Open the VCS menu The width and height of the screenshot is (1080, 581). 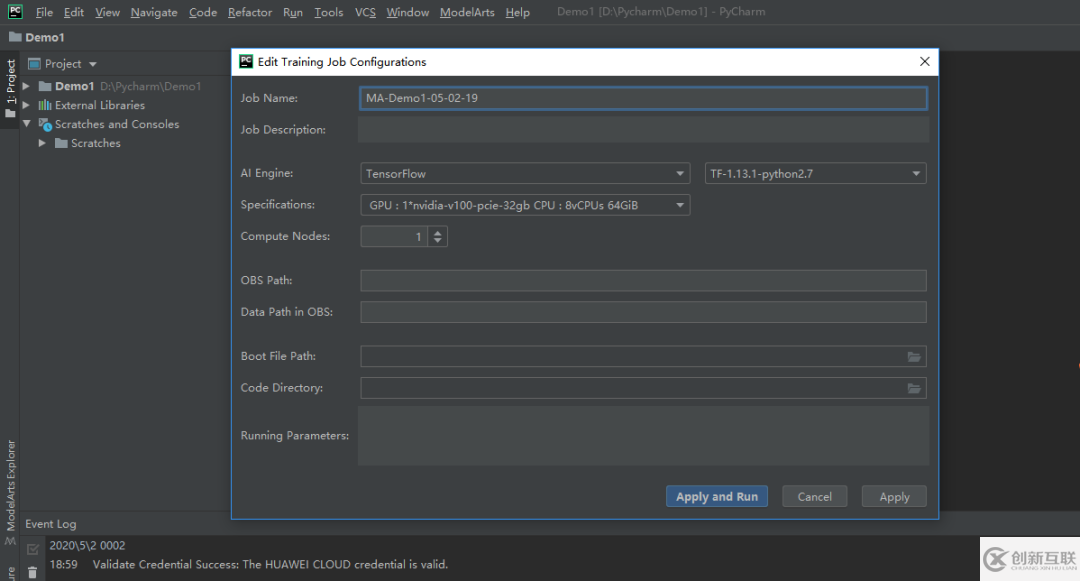365,12
